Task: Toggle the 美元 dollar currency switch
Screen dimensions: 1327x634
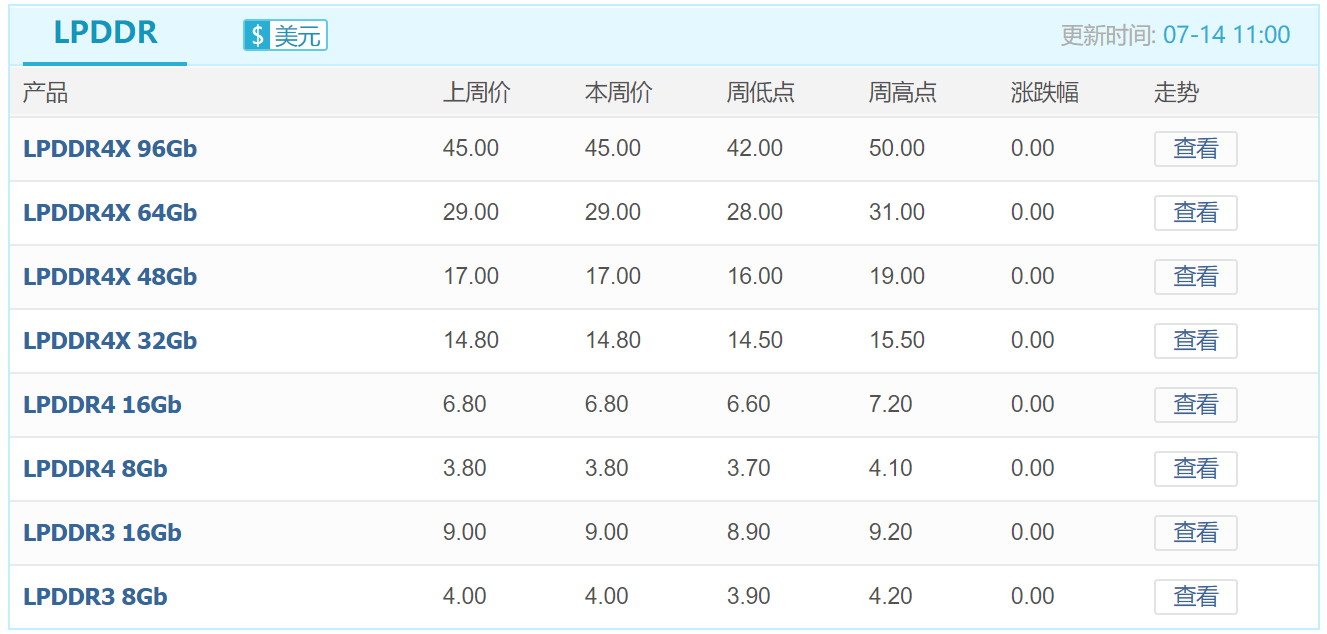Action: (x=285, y=35)
